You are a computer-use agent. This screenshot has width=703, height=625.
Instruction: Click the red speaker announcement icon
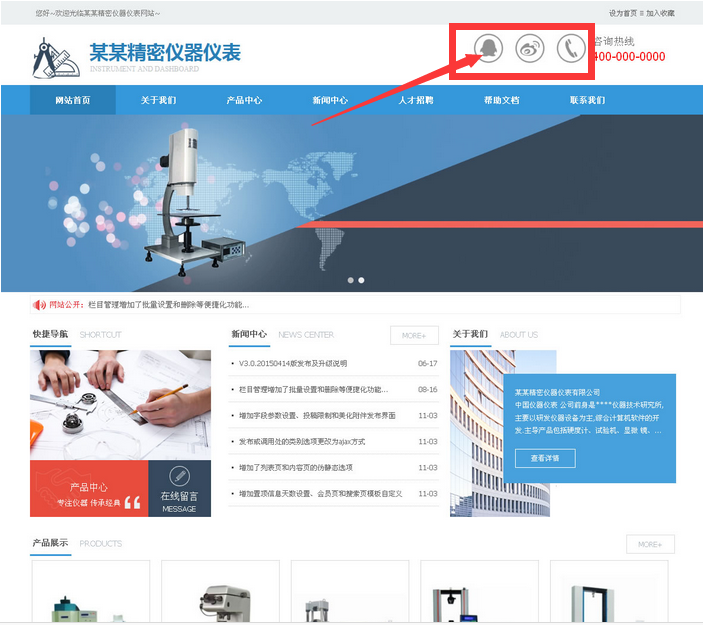click(x=39, y=305)
